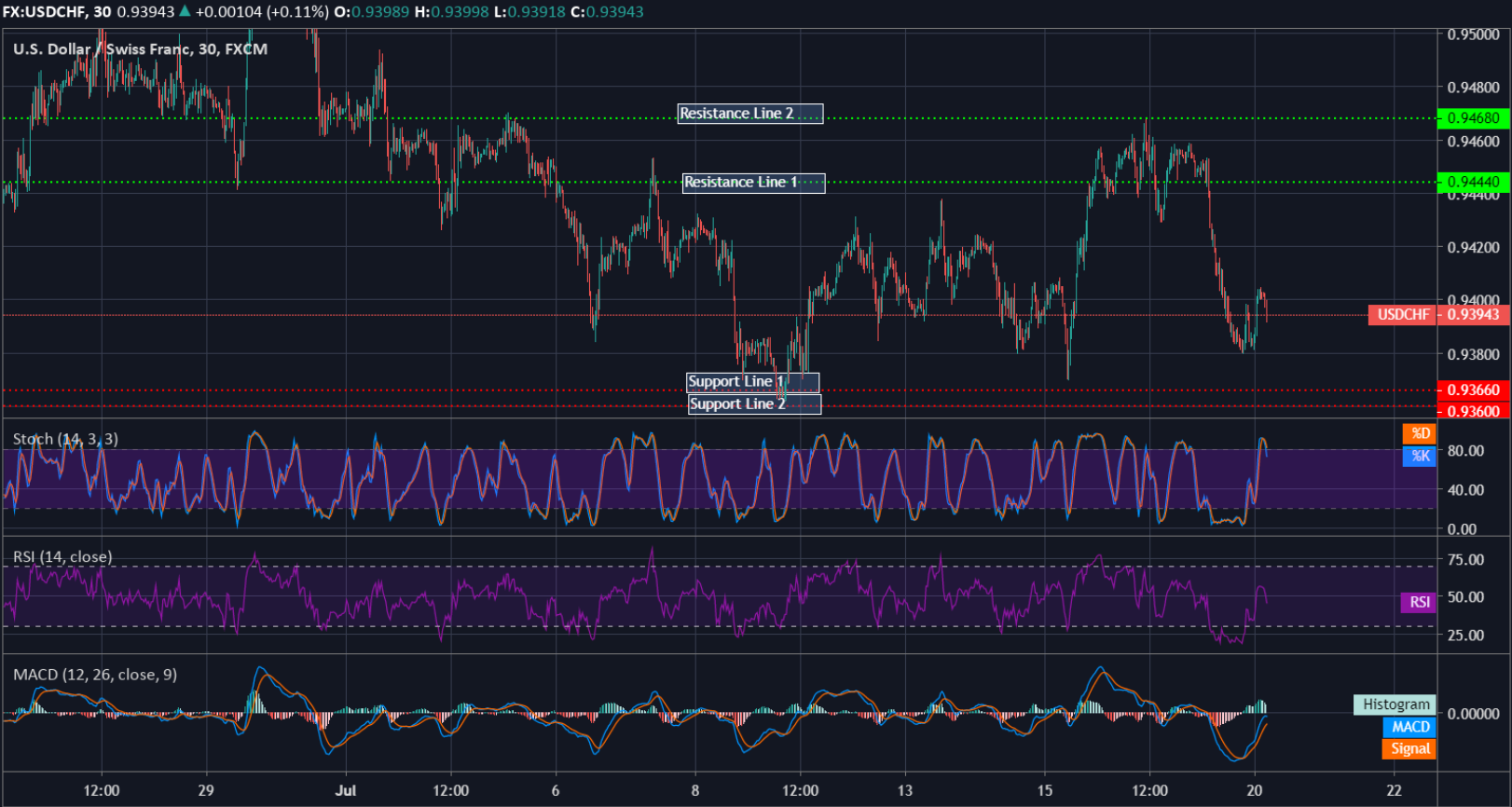Click the Stoch (14, 3, 3) indicator title
This screenshot has width=1512, height=807.
[x=65, y=439]
